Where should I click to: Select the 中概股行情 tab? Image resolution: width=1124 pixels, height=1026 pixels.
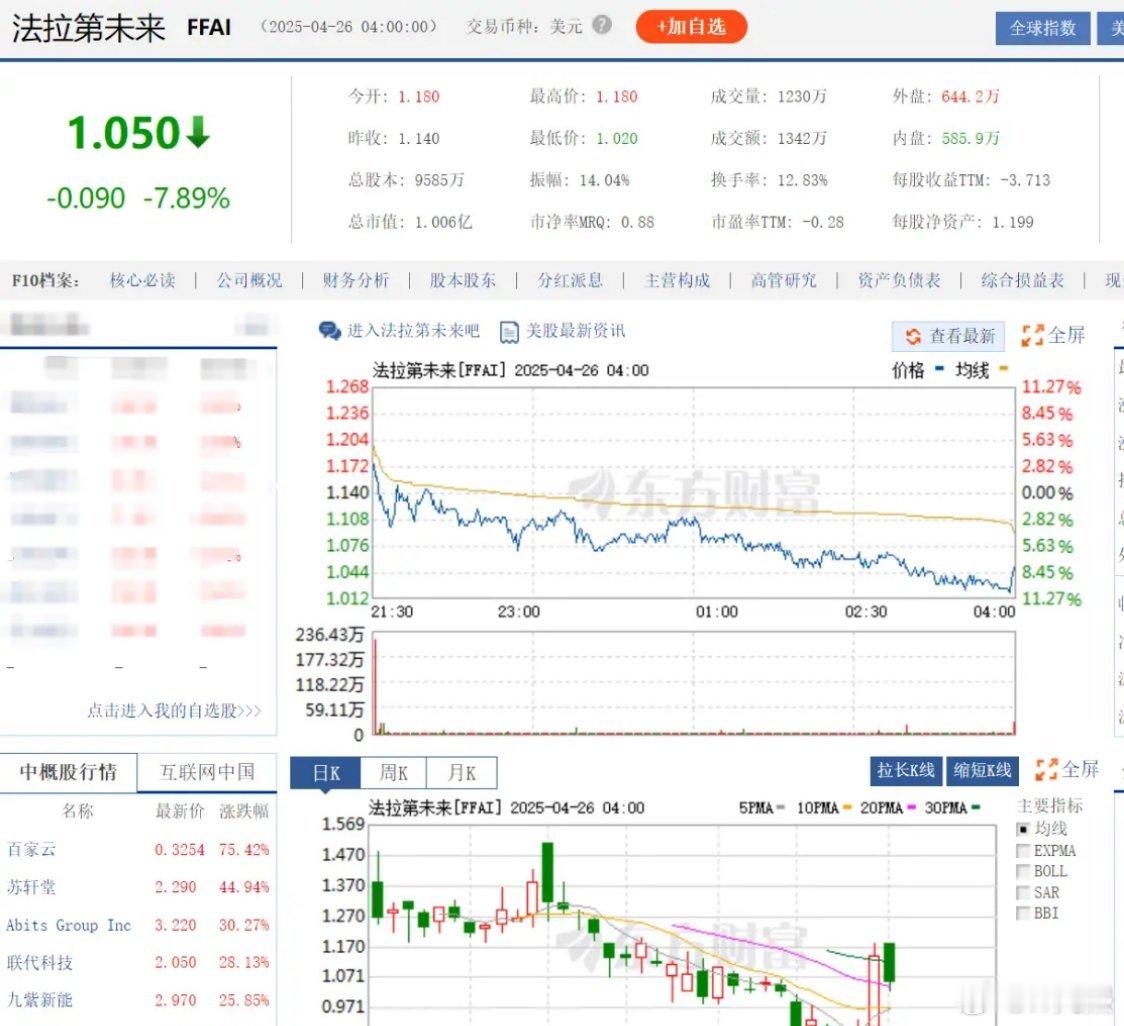click(x=69, y=772)
